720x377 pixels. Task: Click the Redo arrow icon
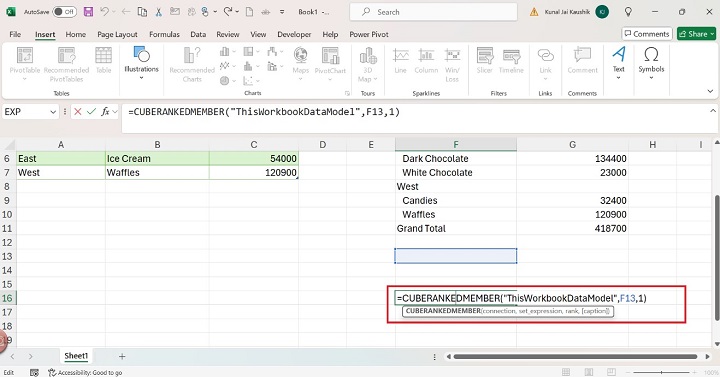228,12
